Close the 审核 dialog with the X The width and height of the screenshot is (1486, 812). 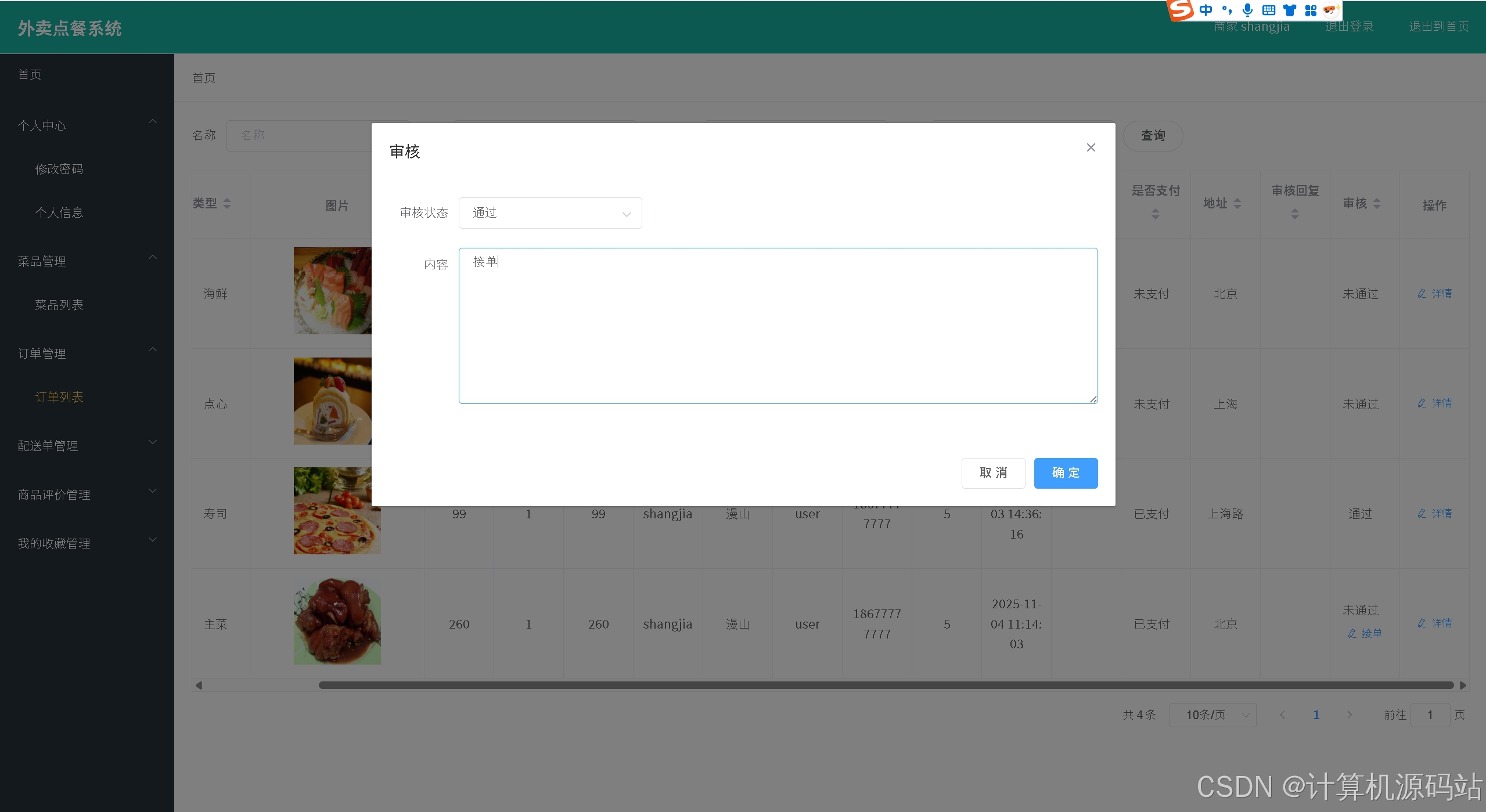pos(1091,147)
